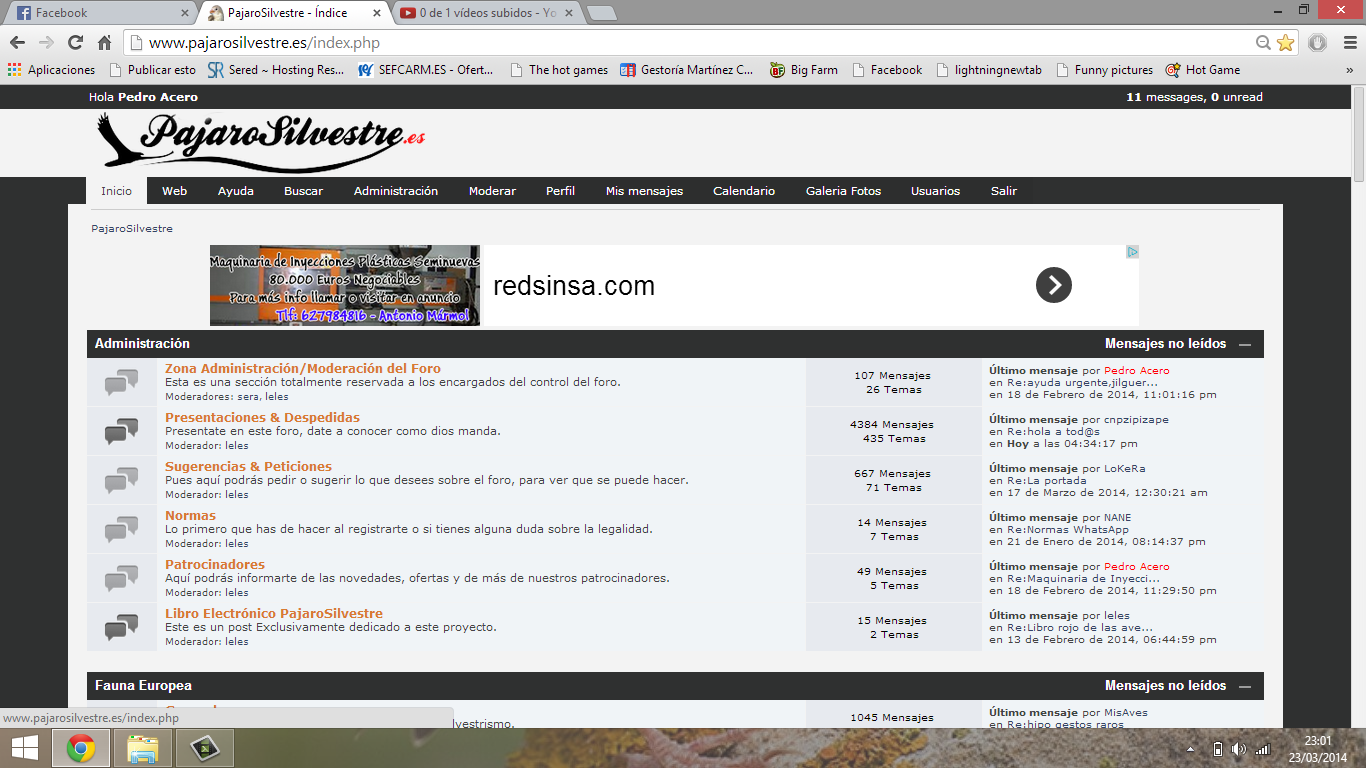The height and width of the screenshot is (768, 1366).
Task: Expand the bookmarks bar overflow chevron
Action: (x=1349, y=70)
